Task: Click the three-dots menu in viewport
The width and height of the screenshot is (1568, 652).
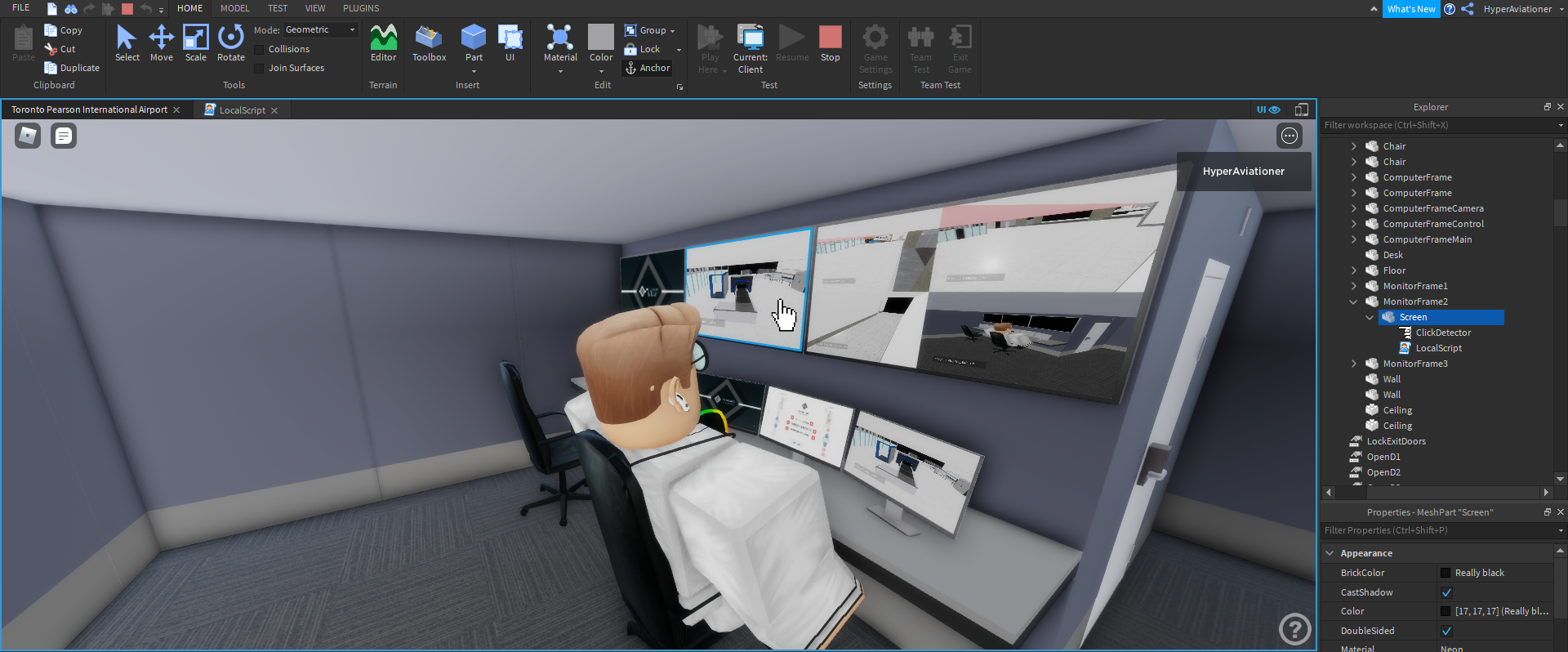Action: [x=1290, y=136]
